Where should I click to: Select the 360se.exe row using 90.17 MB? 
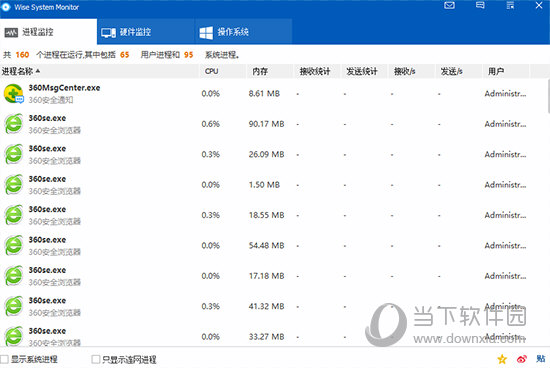[x=274, y=124]
